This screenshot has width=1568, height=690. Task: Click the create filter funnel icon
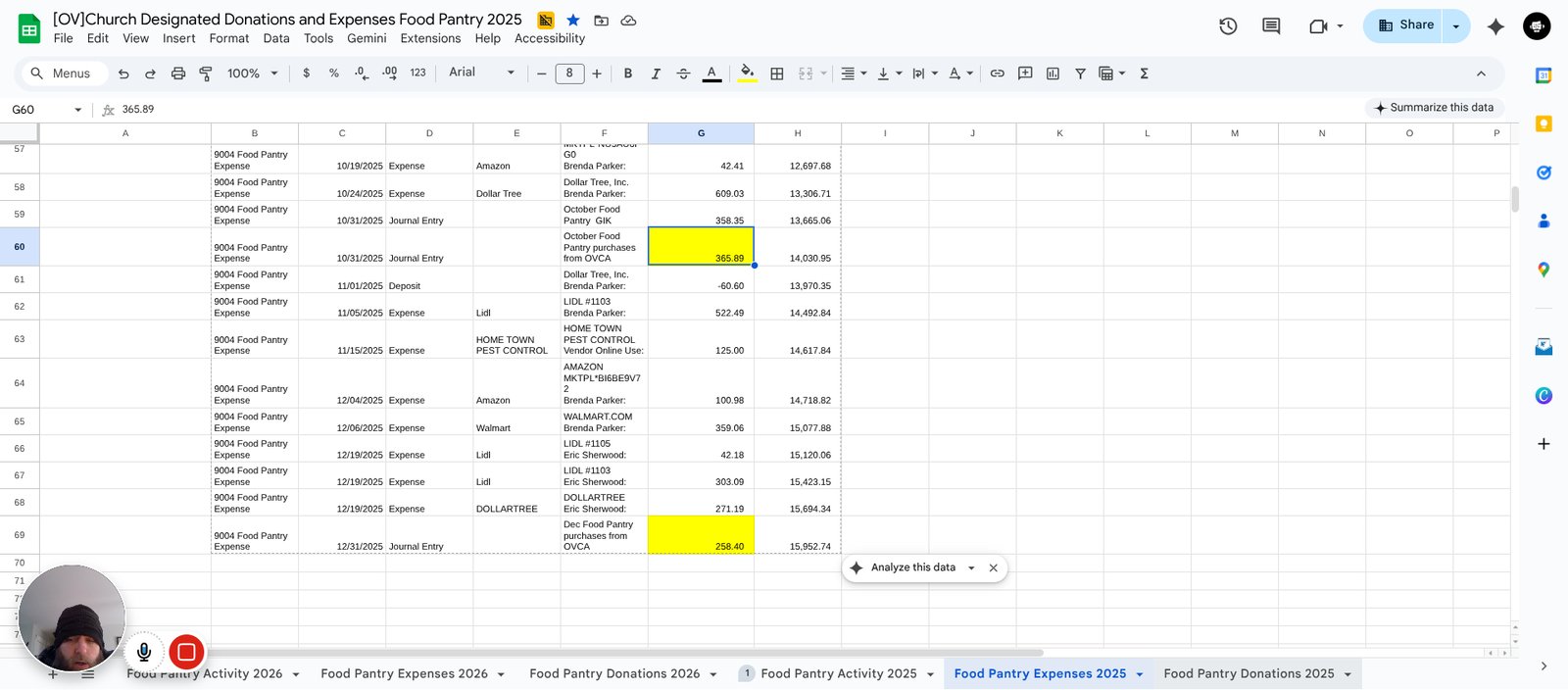click(x=1080, y=74)
